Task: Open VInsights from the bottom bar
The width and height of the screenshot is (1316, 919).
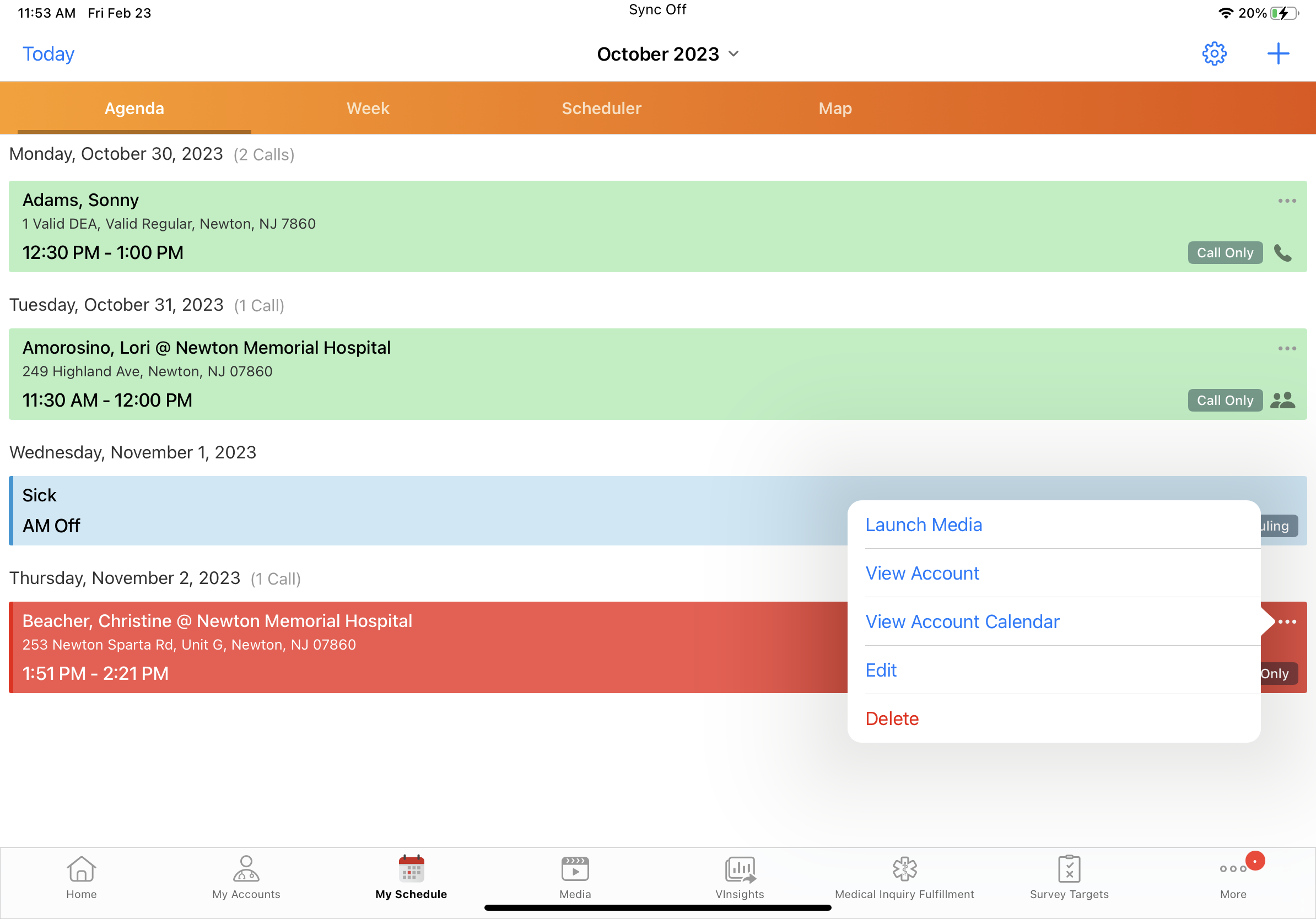Action: tap(740, 877)
